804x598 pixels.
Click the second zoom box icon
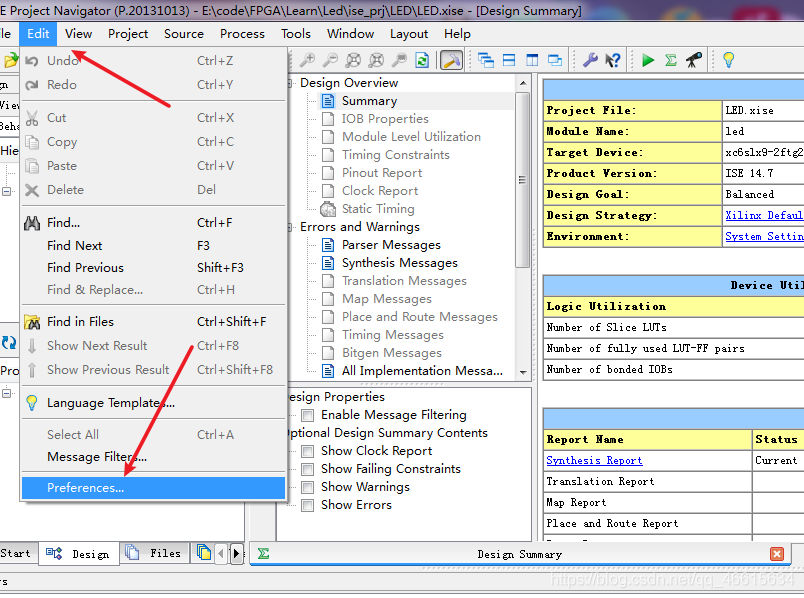[x=376, y=60]
